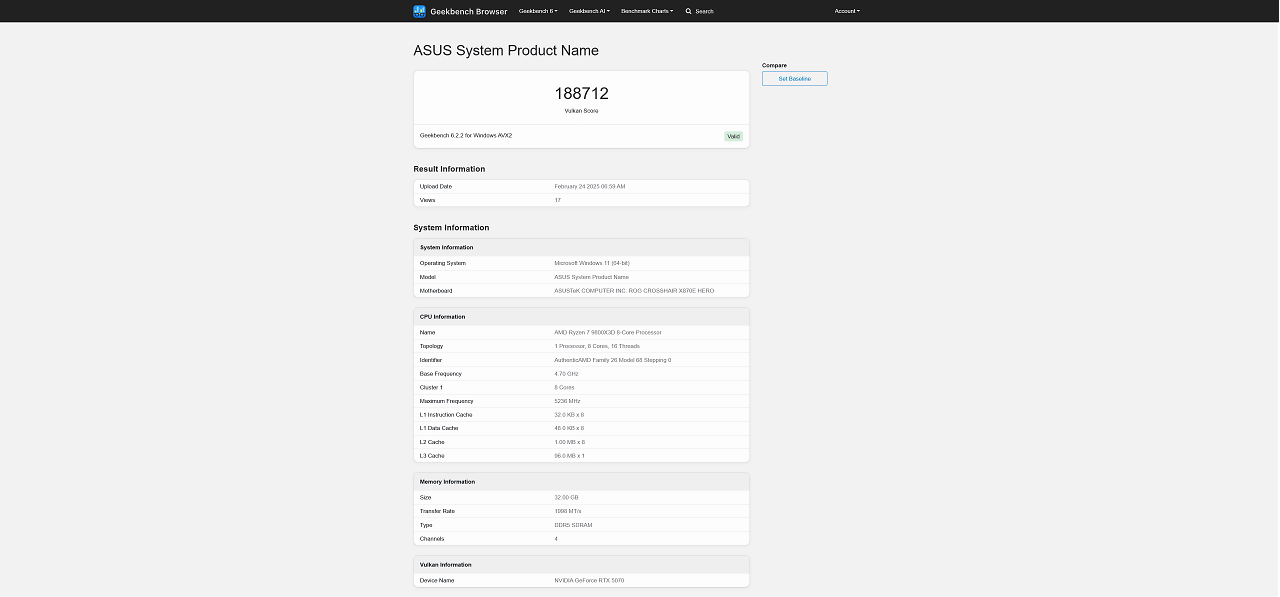Click L2 Cache value 1.00 MB x 8

(569, 442)
